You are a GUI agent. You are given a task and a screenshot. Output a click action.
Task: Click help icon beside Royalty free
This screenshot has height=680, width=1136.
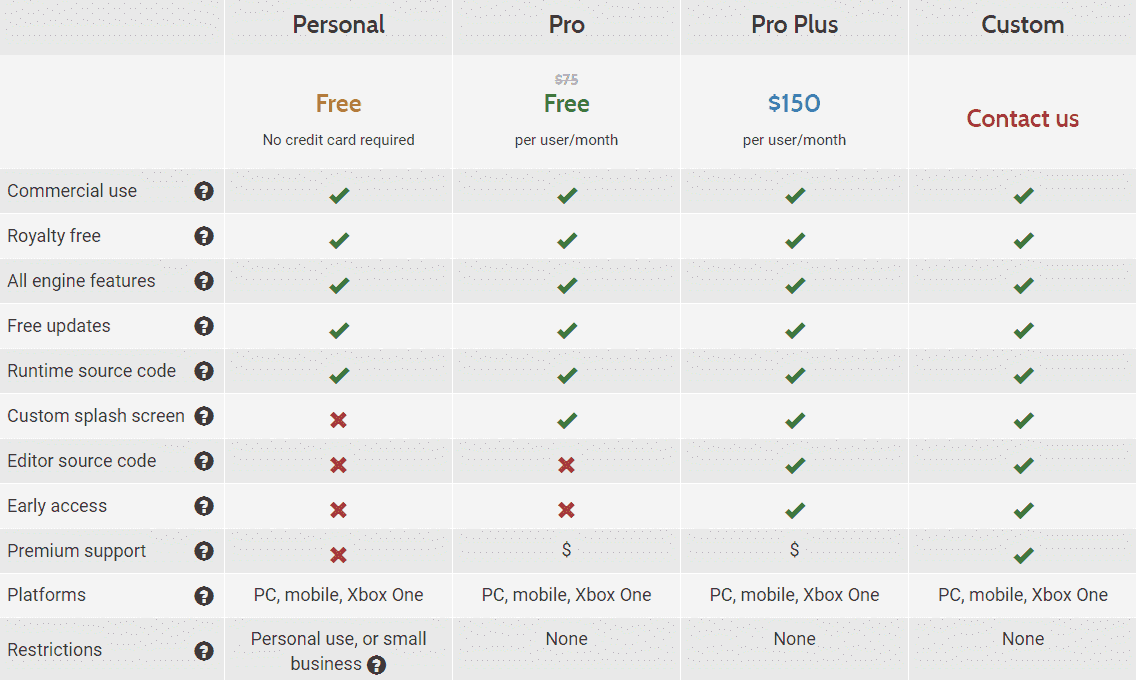(x=204, y=236)
